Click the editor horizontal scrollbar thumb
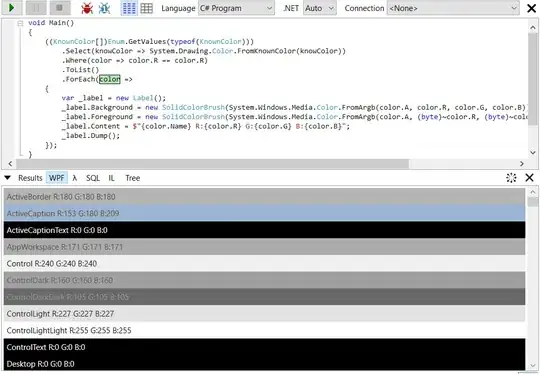Screen dimensions: 540x374 click(212, 164)
